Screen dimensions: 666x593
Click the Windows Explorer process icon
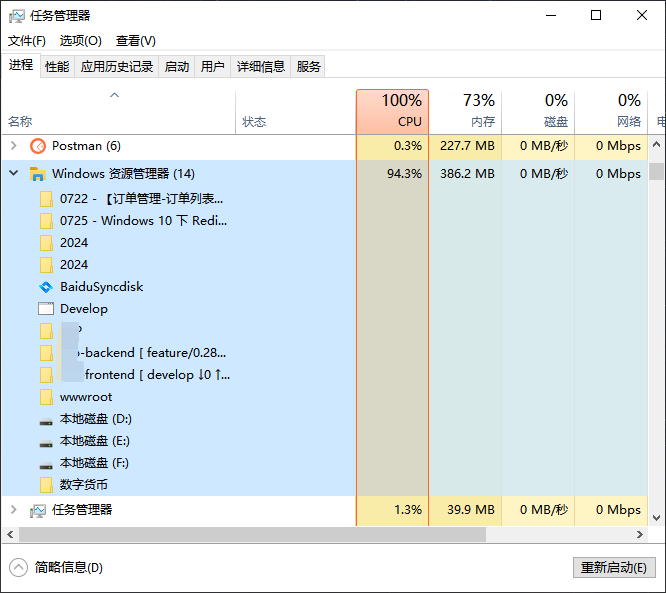click(x=38, y=174)
